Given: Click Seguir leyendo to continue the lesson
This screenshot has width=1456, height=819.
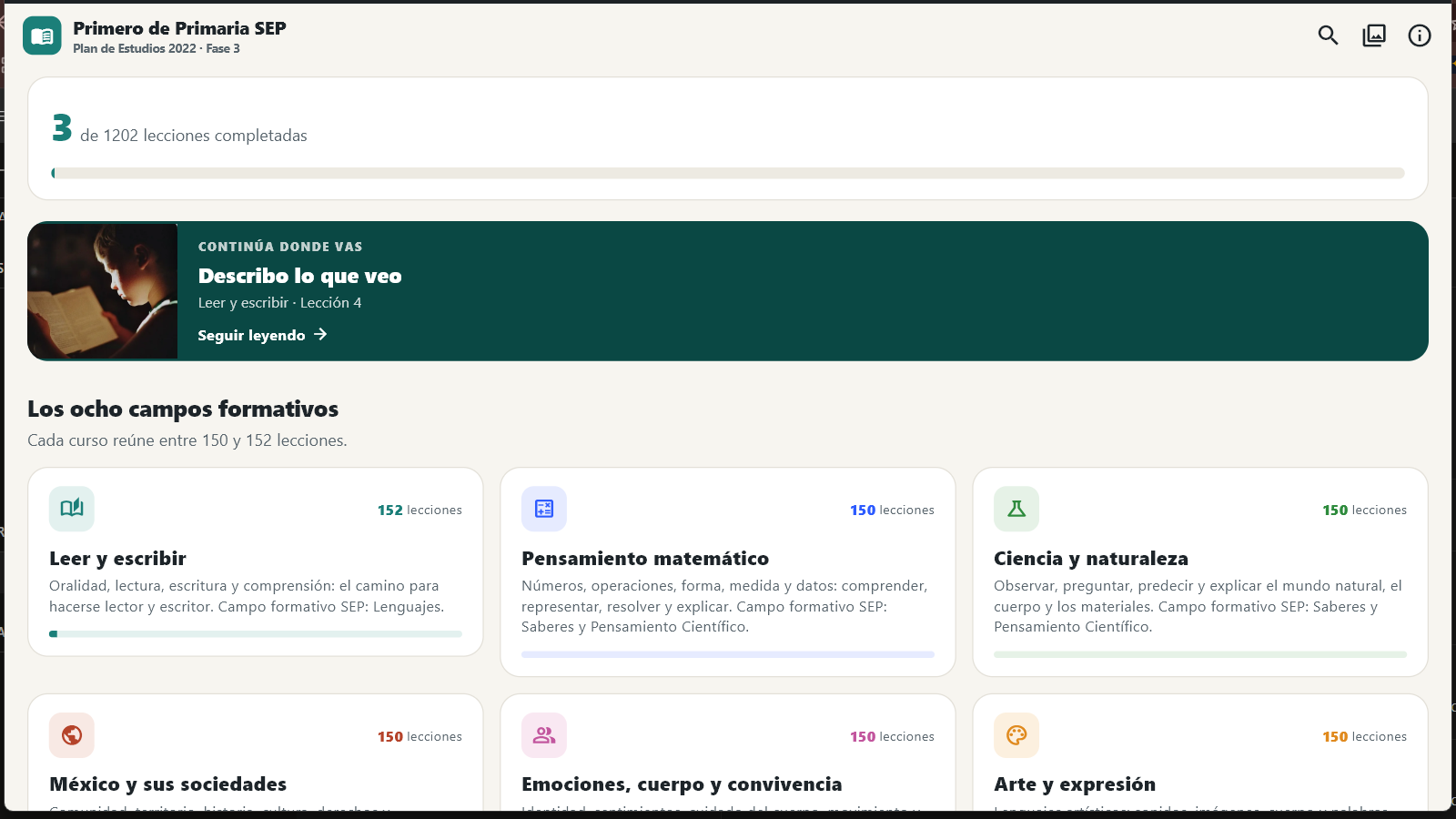Looking at the screenshot, I should point(262,335).
